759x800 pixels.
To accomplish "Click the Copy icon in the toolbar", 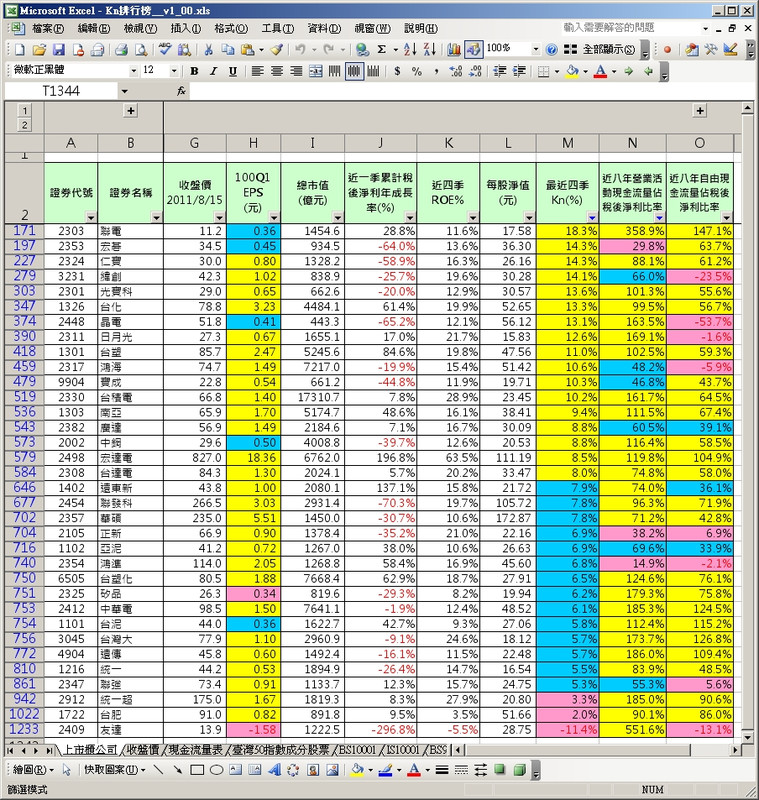I will point(227,49).
